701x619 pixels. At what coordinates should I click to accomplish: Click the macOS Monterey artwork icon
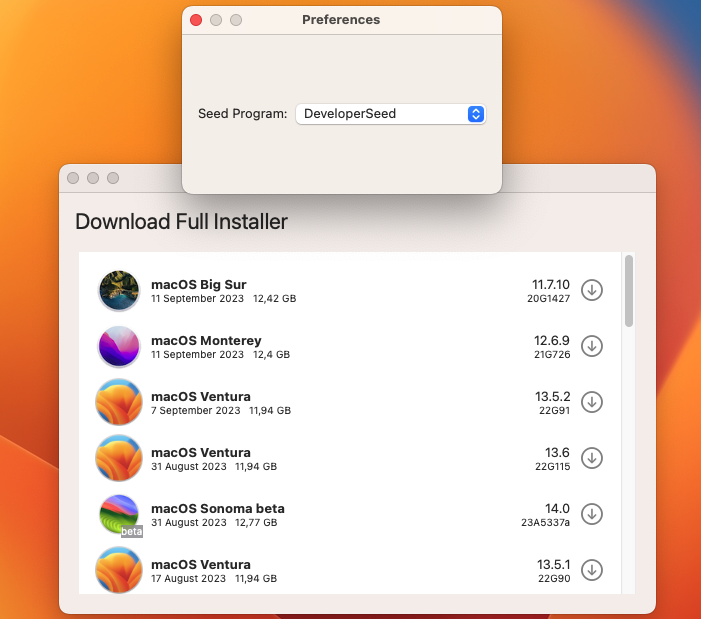(x=119, y=346)
